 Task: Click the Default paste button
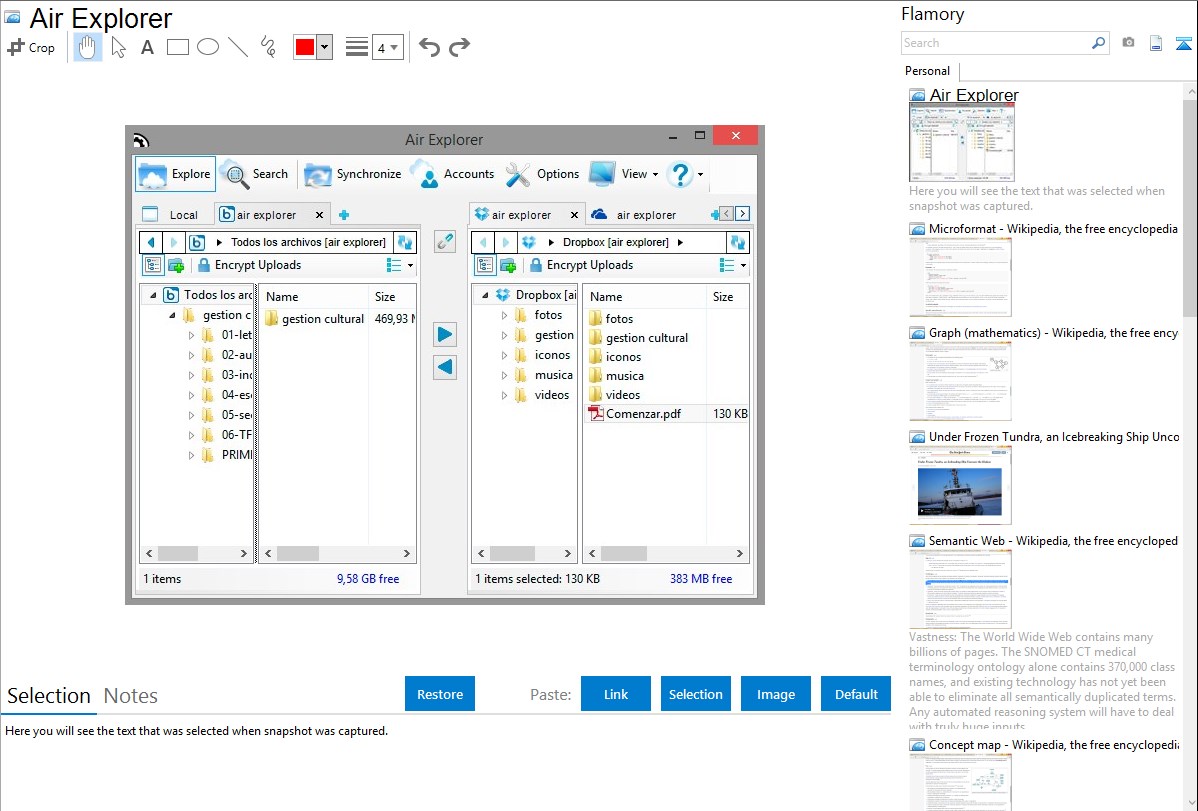[856, 694]
